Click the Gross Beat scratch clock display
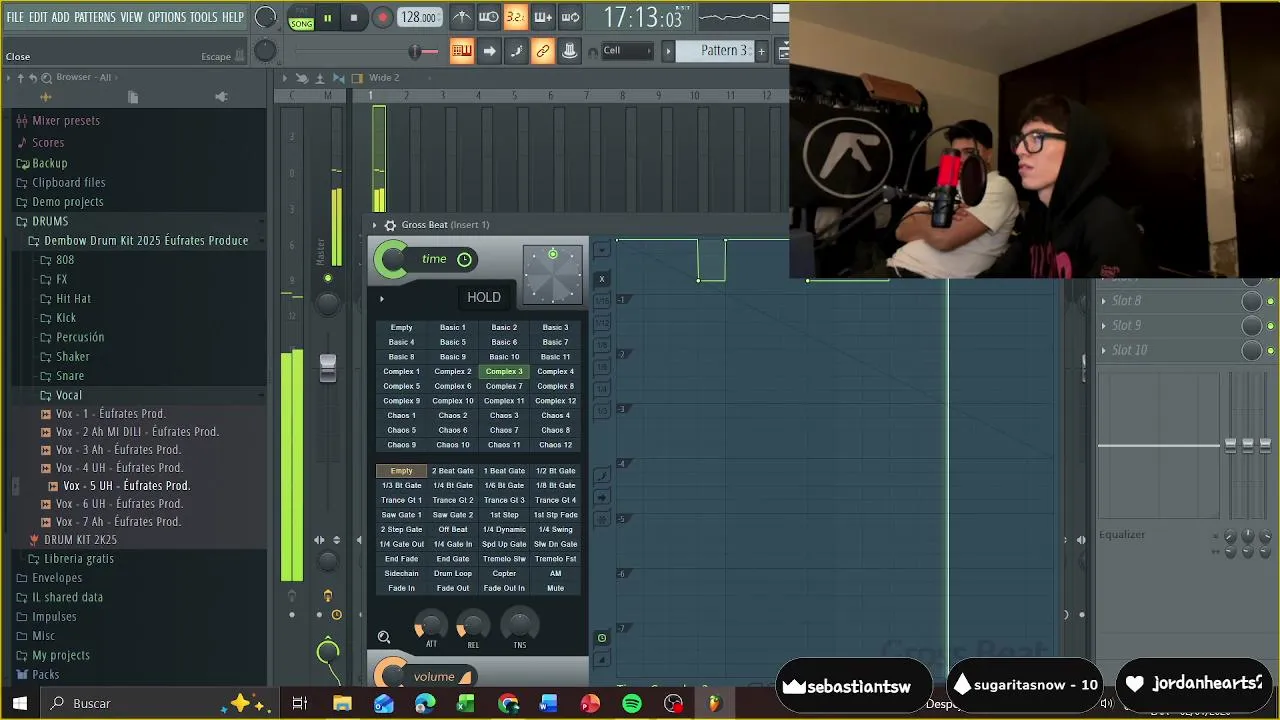Viewport: 1280px width, 720px height. coord(552,274)
